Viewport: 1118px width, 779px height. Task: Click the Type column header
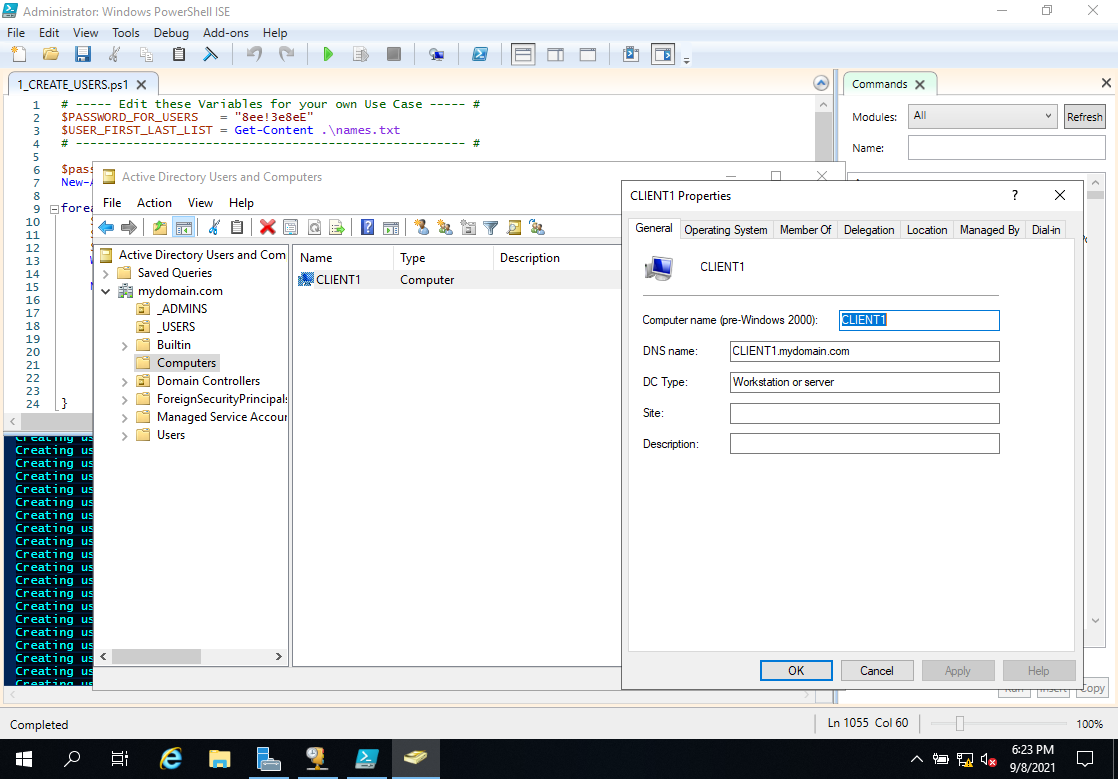(x=443, y=258)
